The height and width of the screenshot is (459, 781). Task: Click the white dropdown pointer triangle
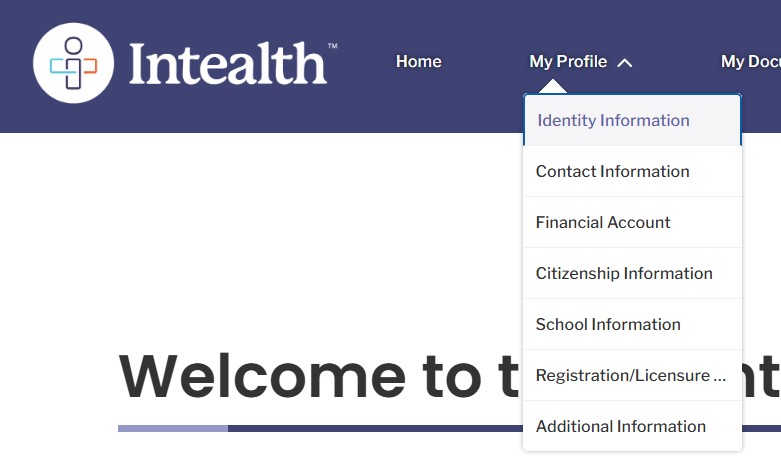(552, 86)
